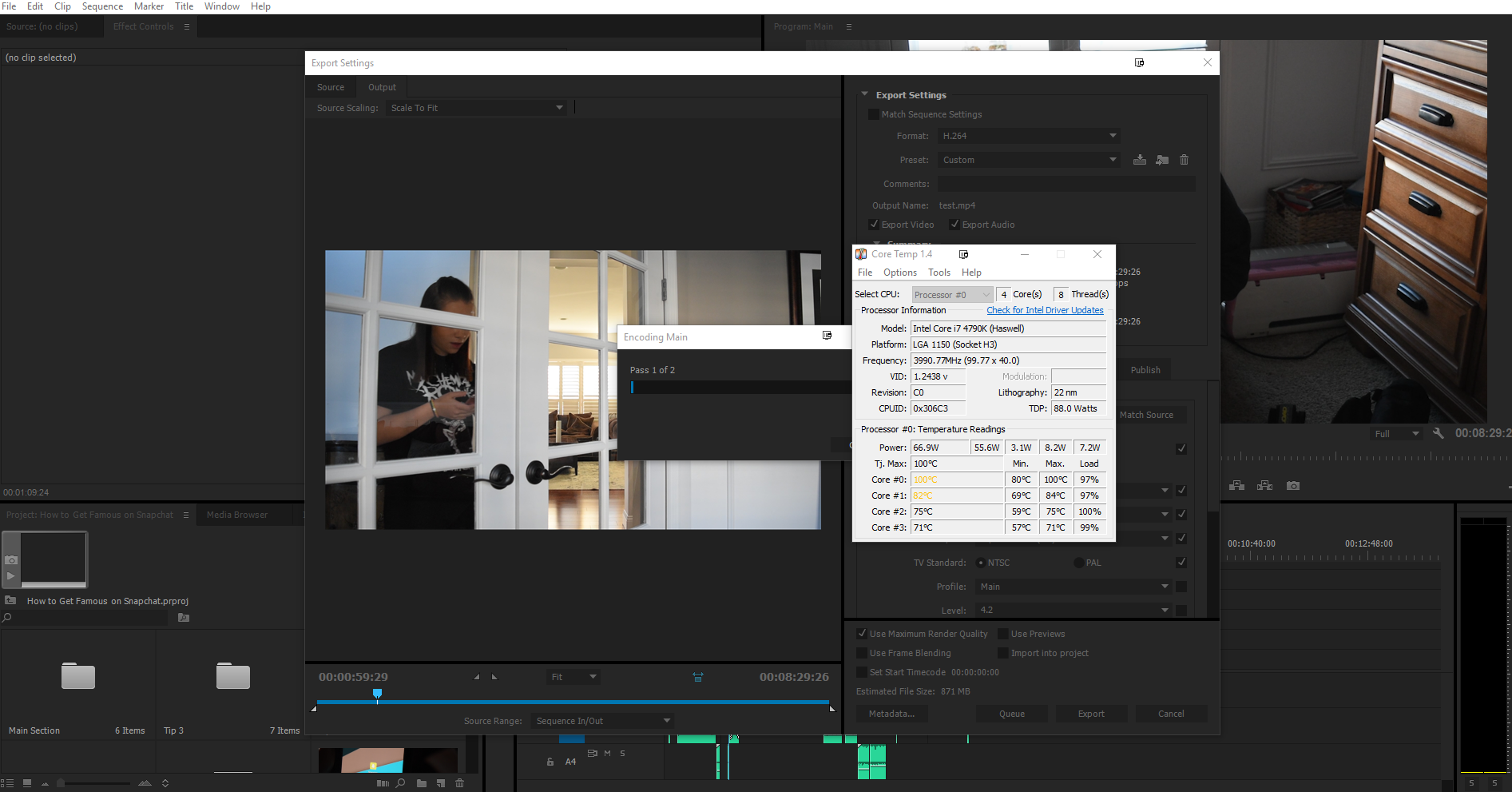1512x792 pixels.
Task: Click the Clear trash icon in Project panel
Action: (x=459, y=783)
